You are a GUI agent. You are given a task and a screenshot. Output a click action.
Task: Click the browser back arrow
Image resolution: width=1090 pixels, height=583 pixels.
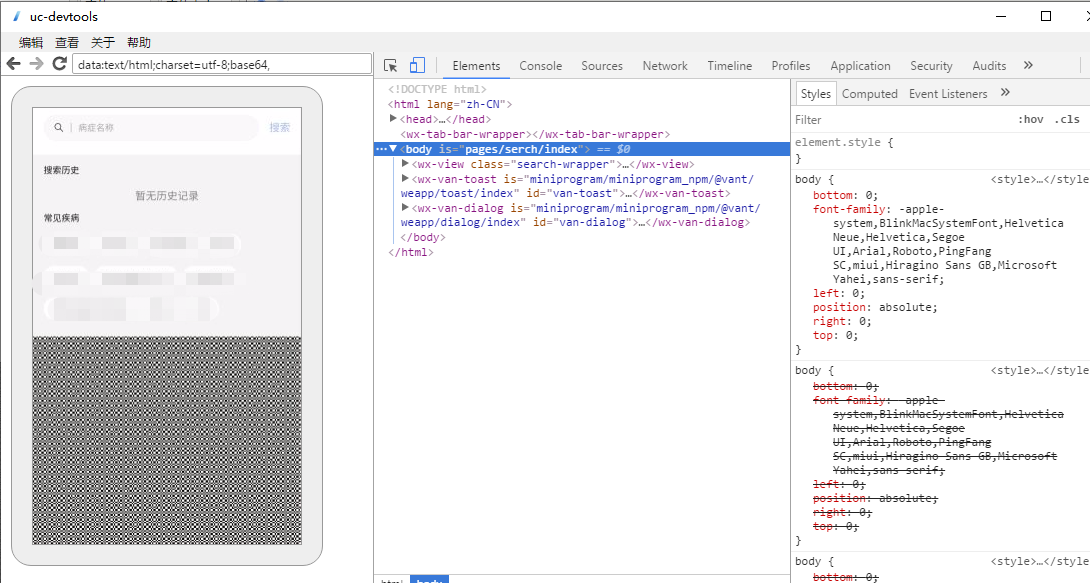point(13,64)
